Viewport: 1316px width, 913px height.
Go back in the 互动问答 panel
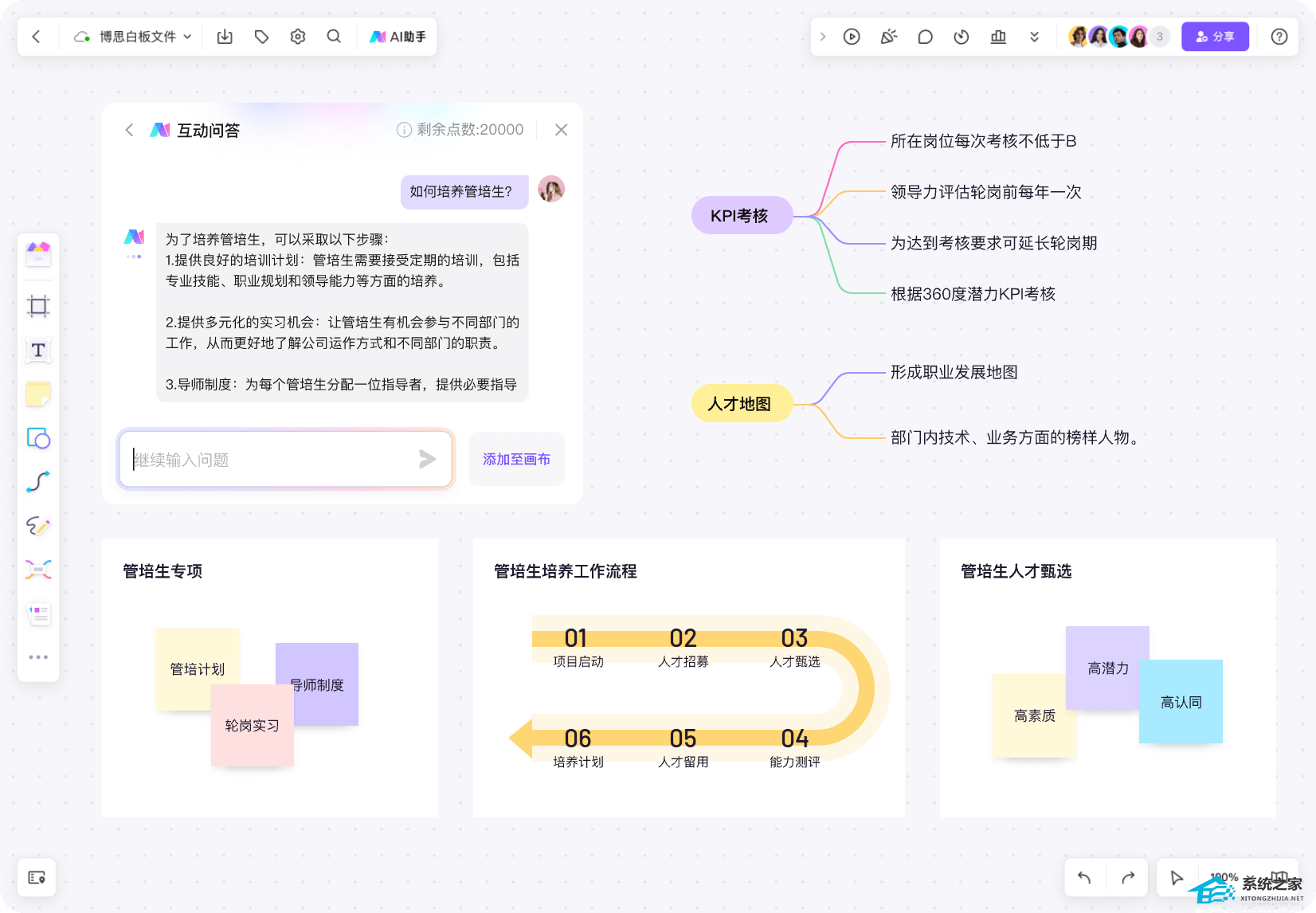[x=129, y=130]
